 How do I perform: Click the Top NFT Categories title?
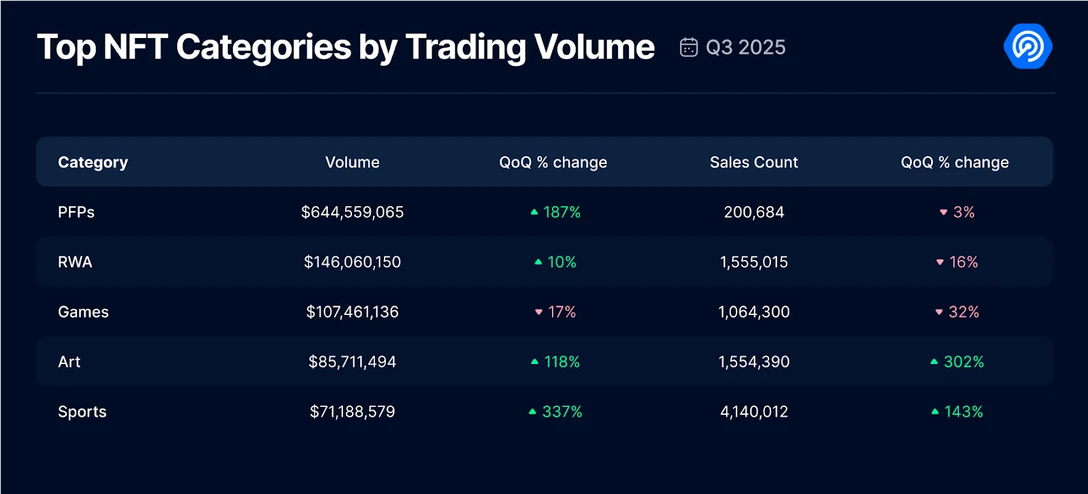[x=345, y=47]
